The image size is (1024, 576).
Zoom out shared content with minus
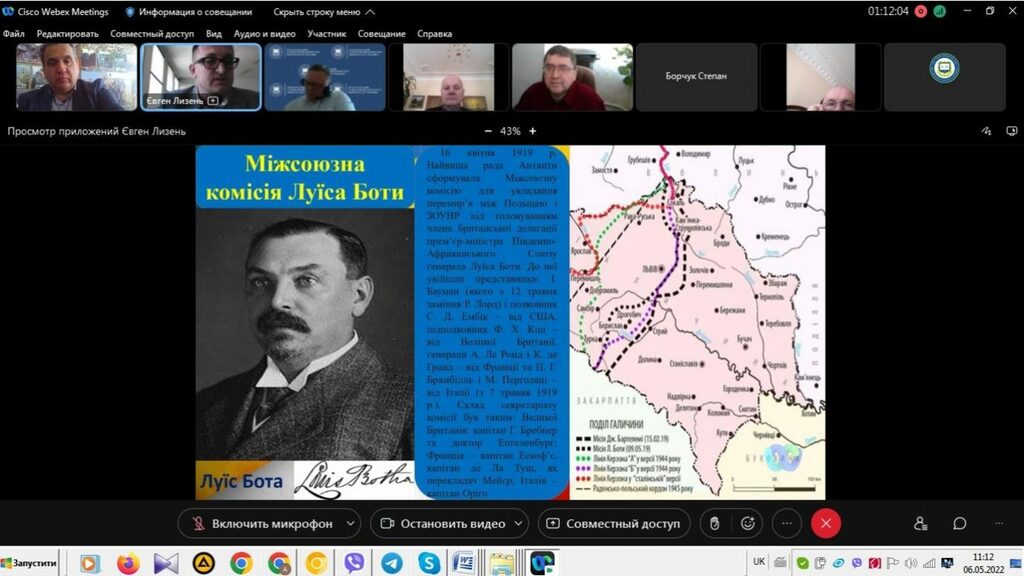pos(488,131)
